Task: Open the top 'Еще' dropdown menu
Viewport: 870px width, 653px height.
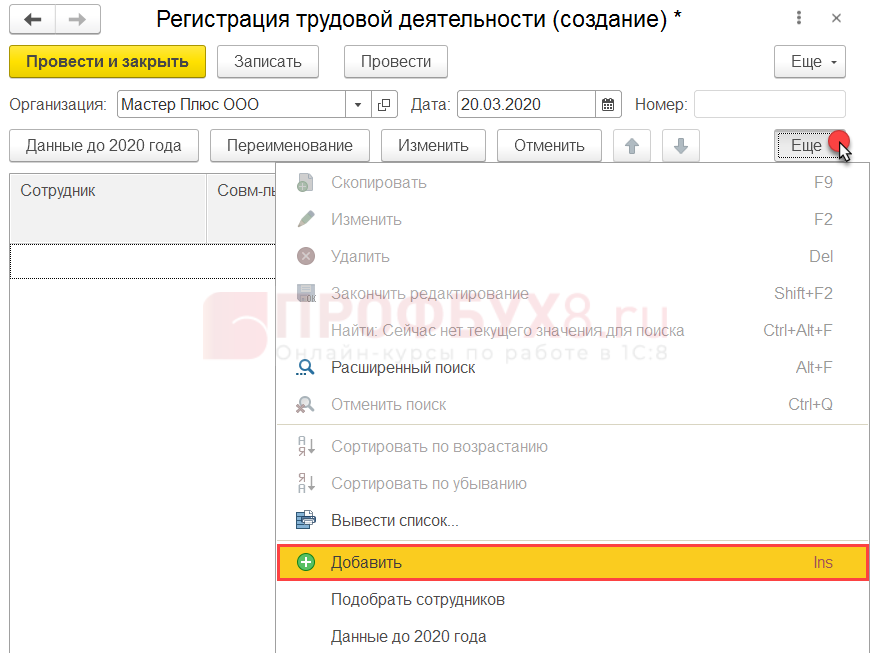Action: pos(810,62)
